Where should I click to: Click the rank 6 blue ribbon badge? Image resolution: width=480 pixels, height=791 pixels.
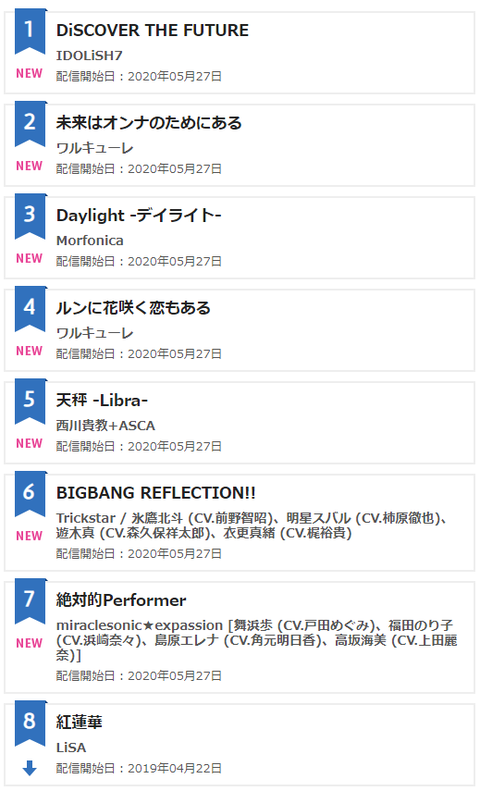[30, 494]
